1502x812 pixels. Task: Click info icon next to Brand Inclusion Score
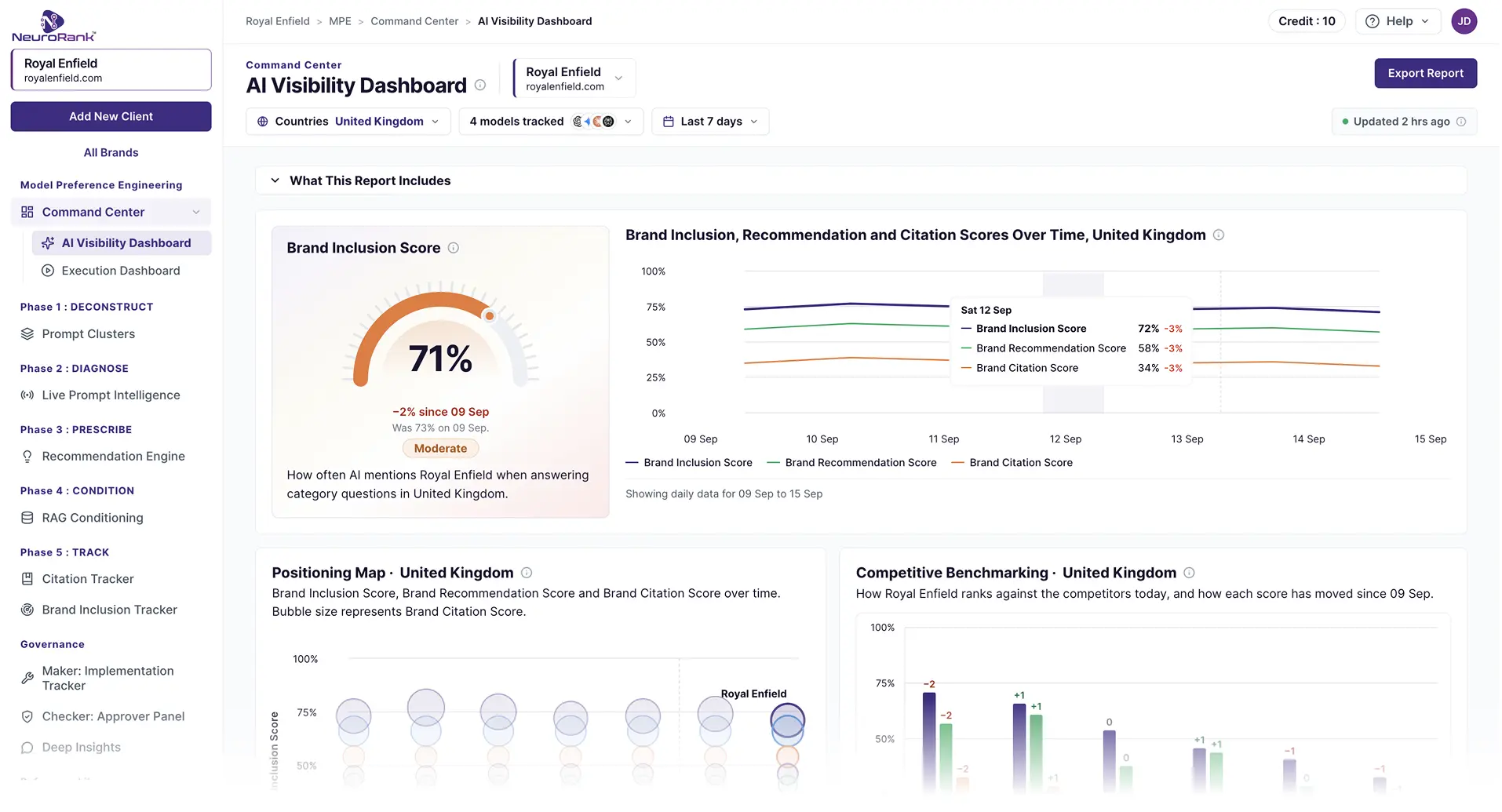pyautogui.click(x=454, y=248)
